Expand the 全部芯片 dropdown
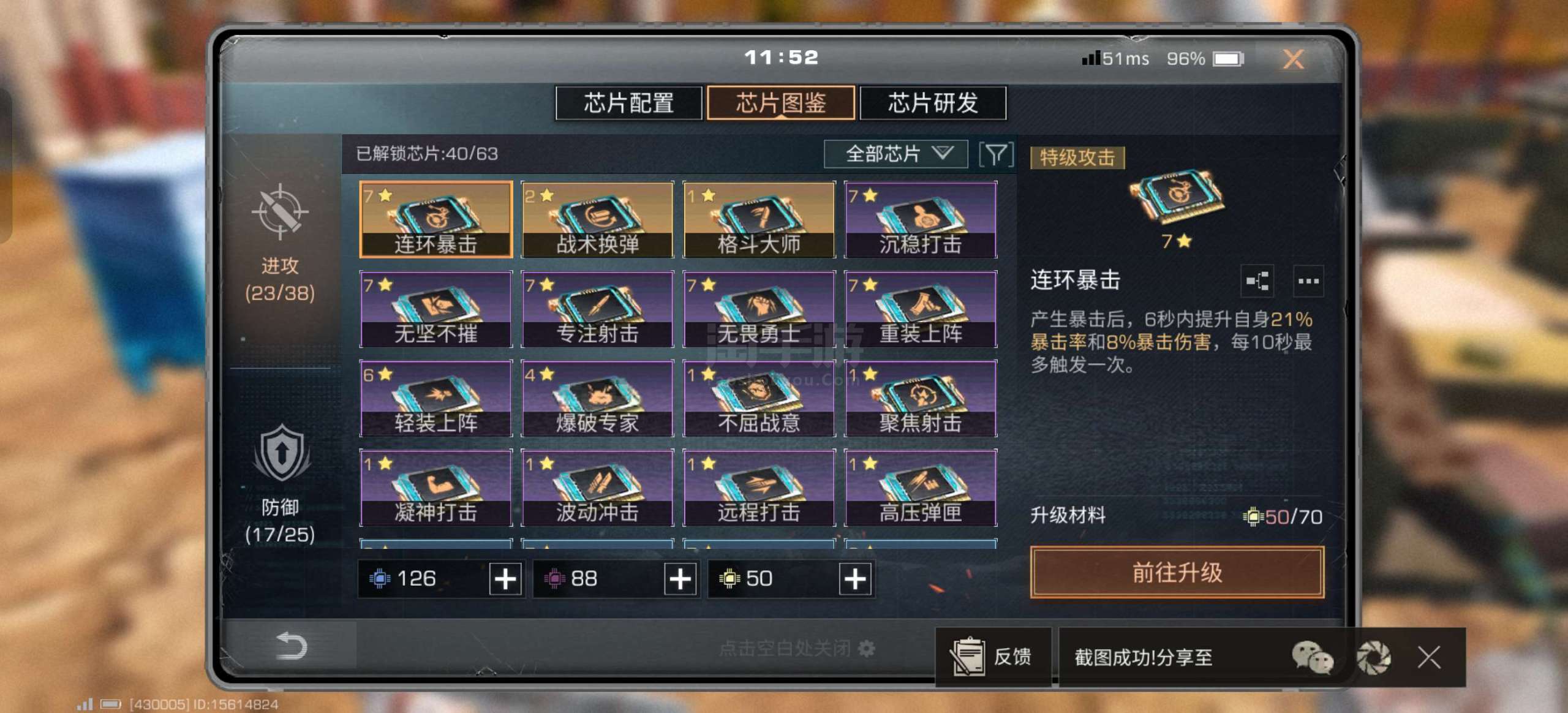 [895, 154]
